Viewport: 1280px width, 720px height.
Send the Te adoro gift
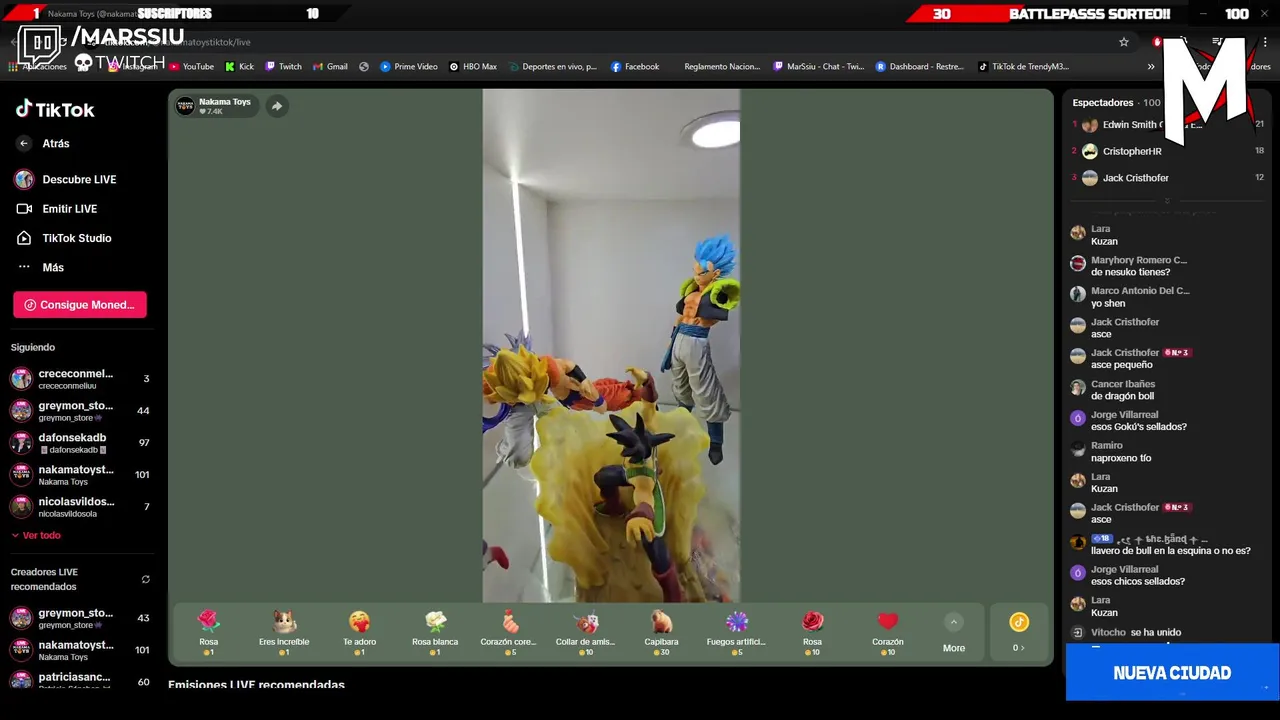tap(359, 633)
